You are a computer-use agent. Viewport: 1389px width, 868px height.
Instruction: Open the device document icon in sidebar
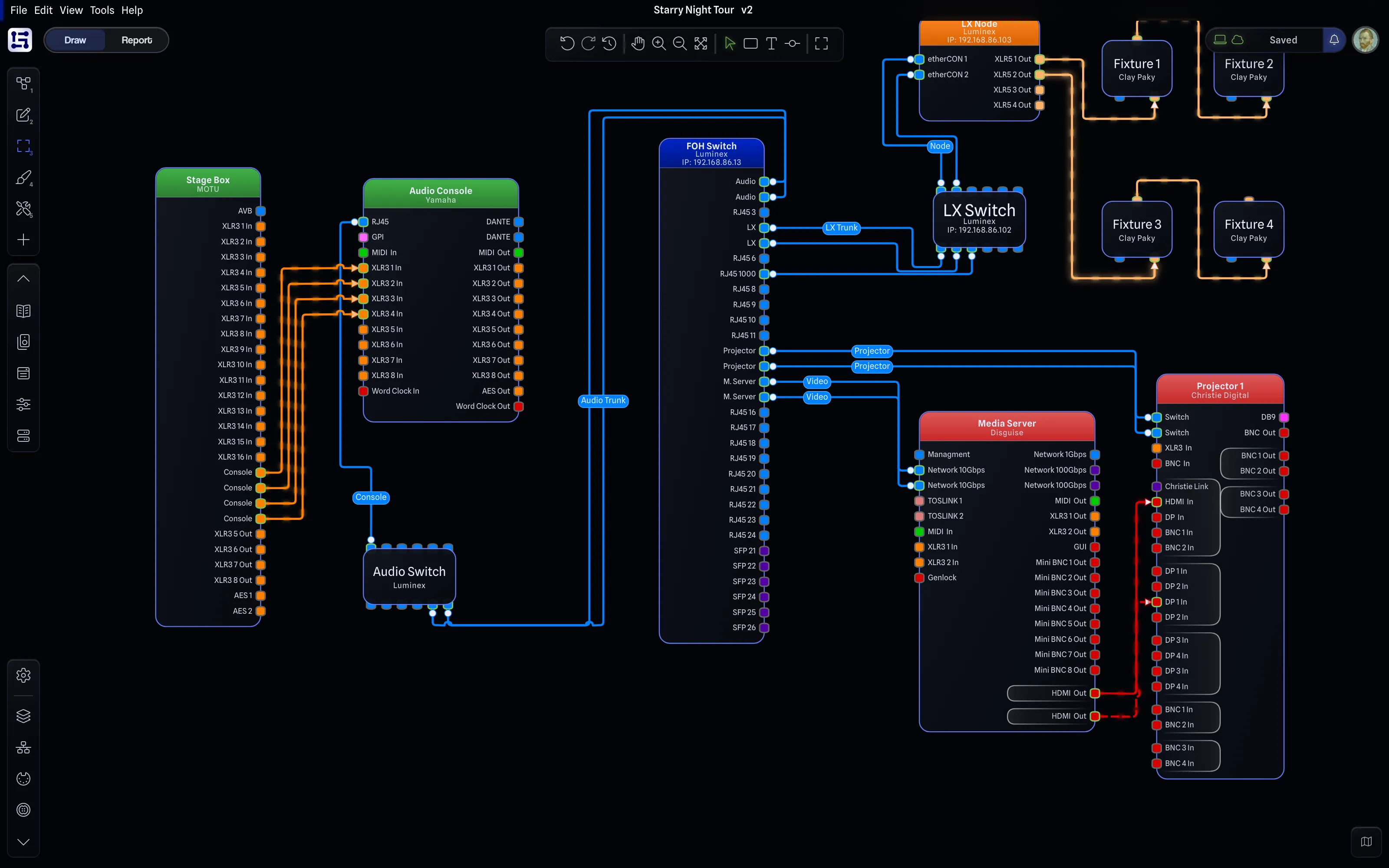point(23,342)
